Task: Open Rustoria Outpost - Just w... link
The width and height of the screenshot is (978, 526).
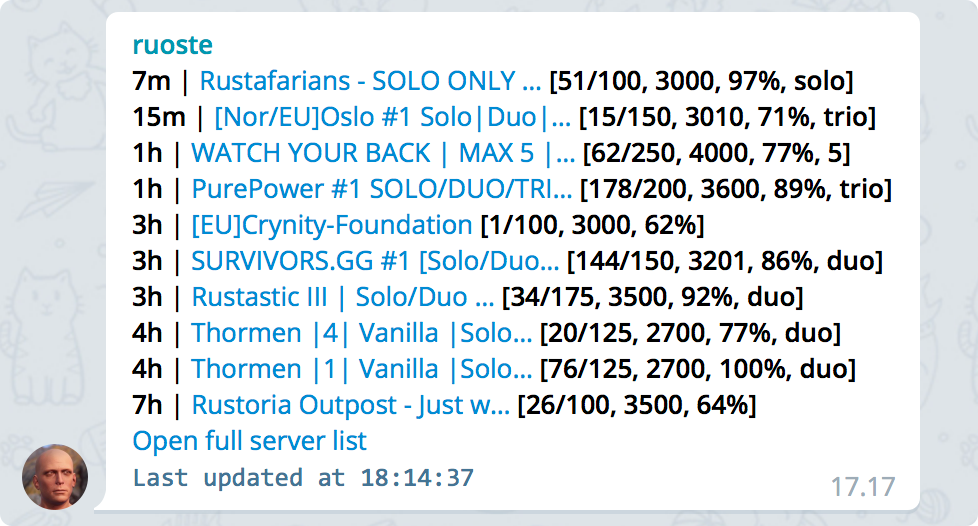Action: coord(350,406)
